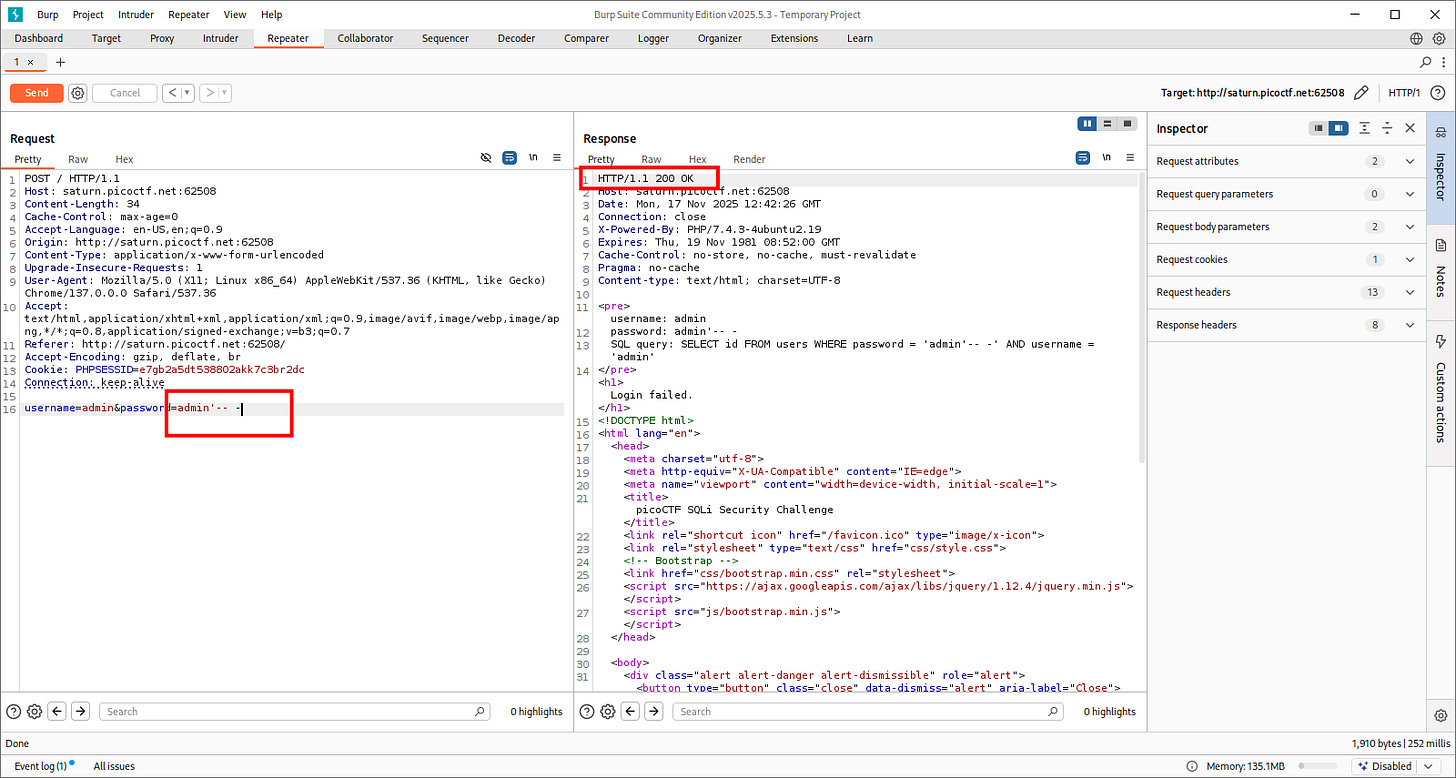
Task: Open the Intruder menu in menu bar
Action: tap(136, 14)
